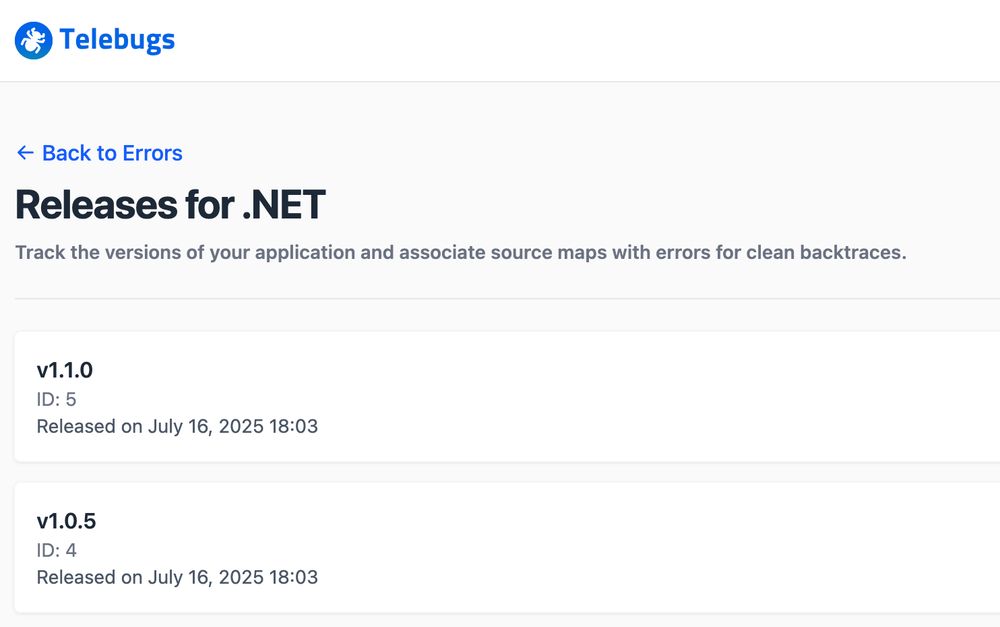Click the description text about tracking versions

(x=460, y=253)
